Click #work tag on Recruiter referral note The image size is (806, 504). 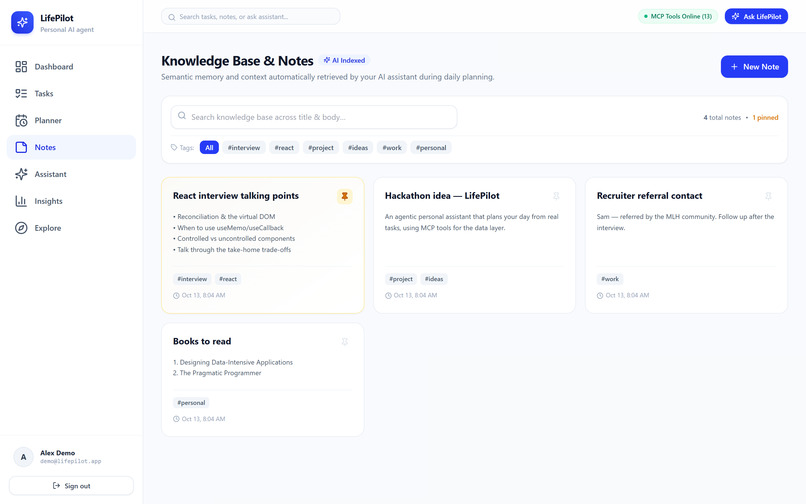click(x=610, y=279)
